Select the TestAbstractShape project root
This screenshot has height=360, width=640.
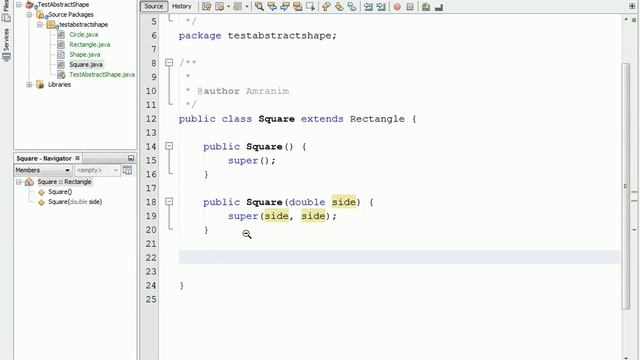63,4
